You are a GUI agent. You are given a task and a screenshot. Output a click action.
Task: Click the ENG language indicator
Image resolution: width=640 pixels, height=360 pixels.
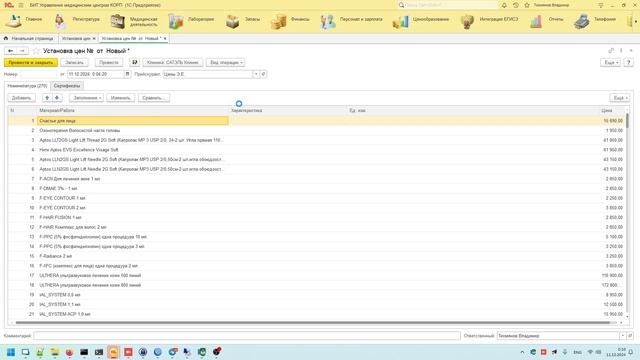(577, 352)
